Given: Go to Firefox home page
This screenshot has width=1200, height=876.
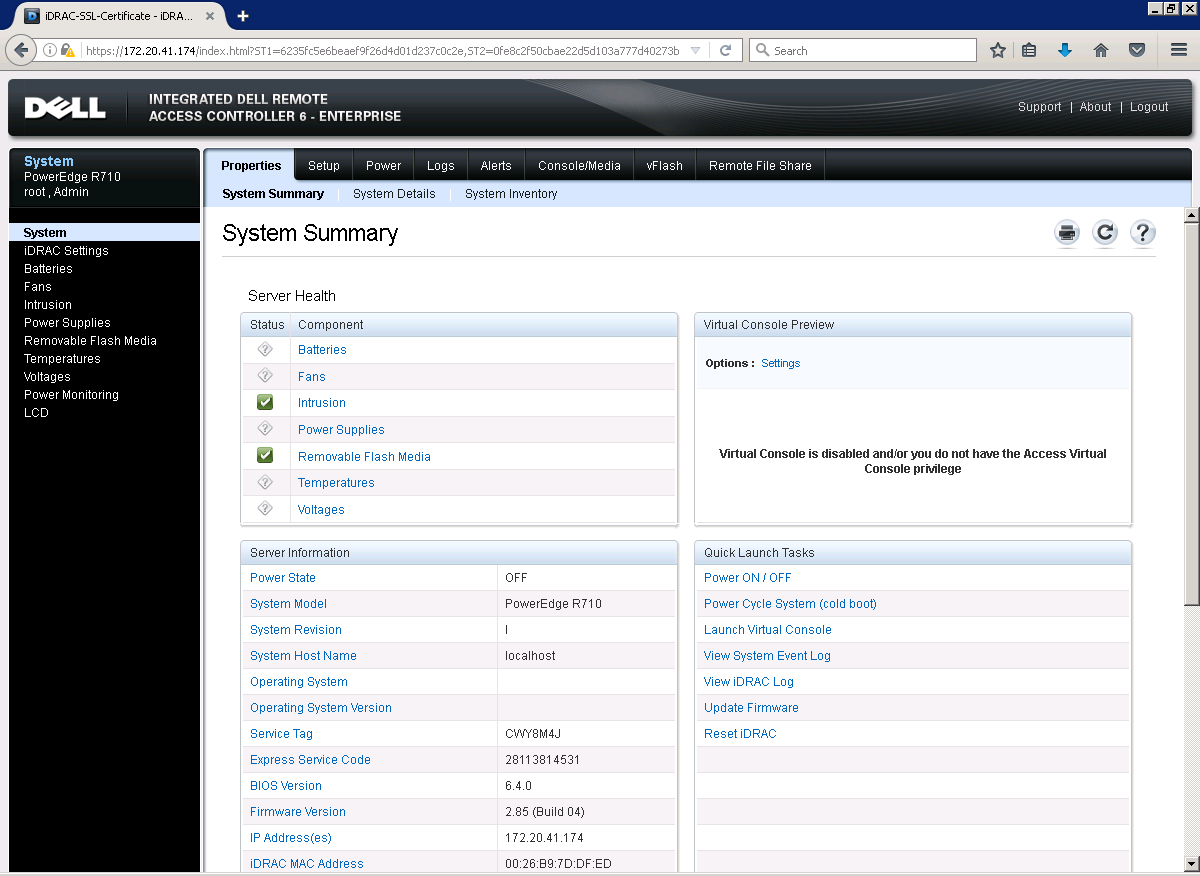Looking at the screenshot, I should click(1100, 49).
